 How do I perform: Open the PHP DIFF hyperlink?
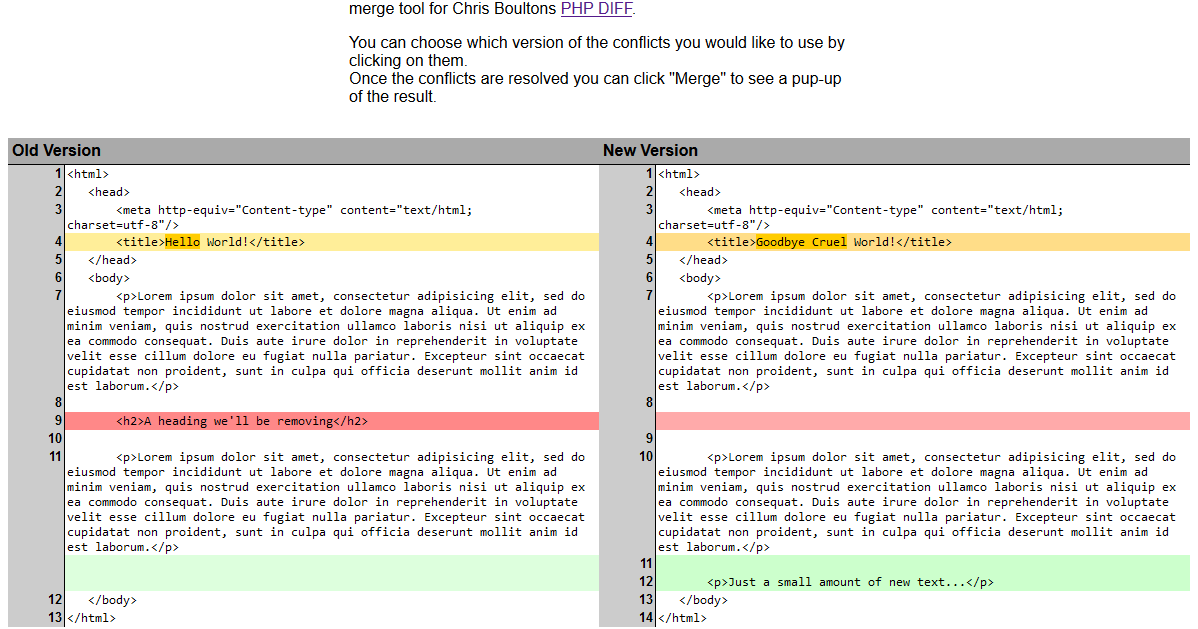pyautogui.click(x=595, y=9)
